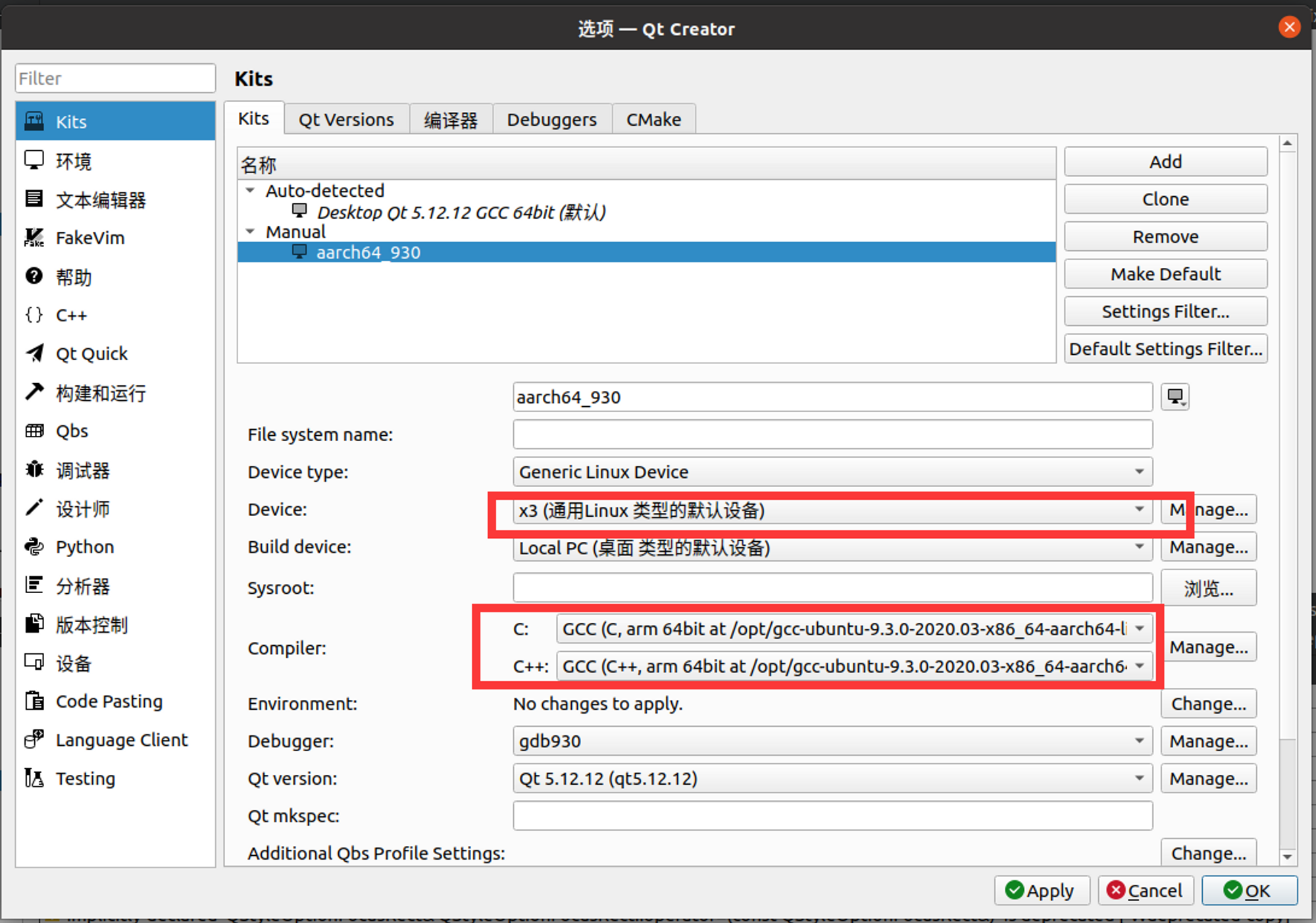
Task: Open 帮助 settings category
Action: click(x=115, y=277)
